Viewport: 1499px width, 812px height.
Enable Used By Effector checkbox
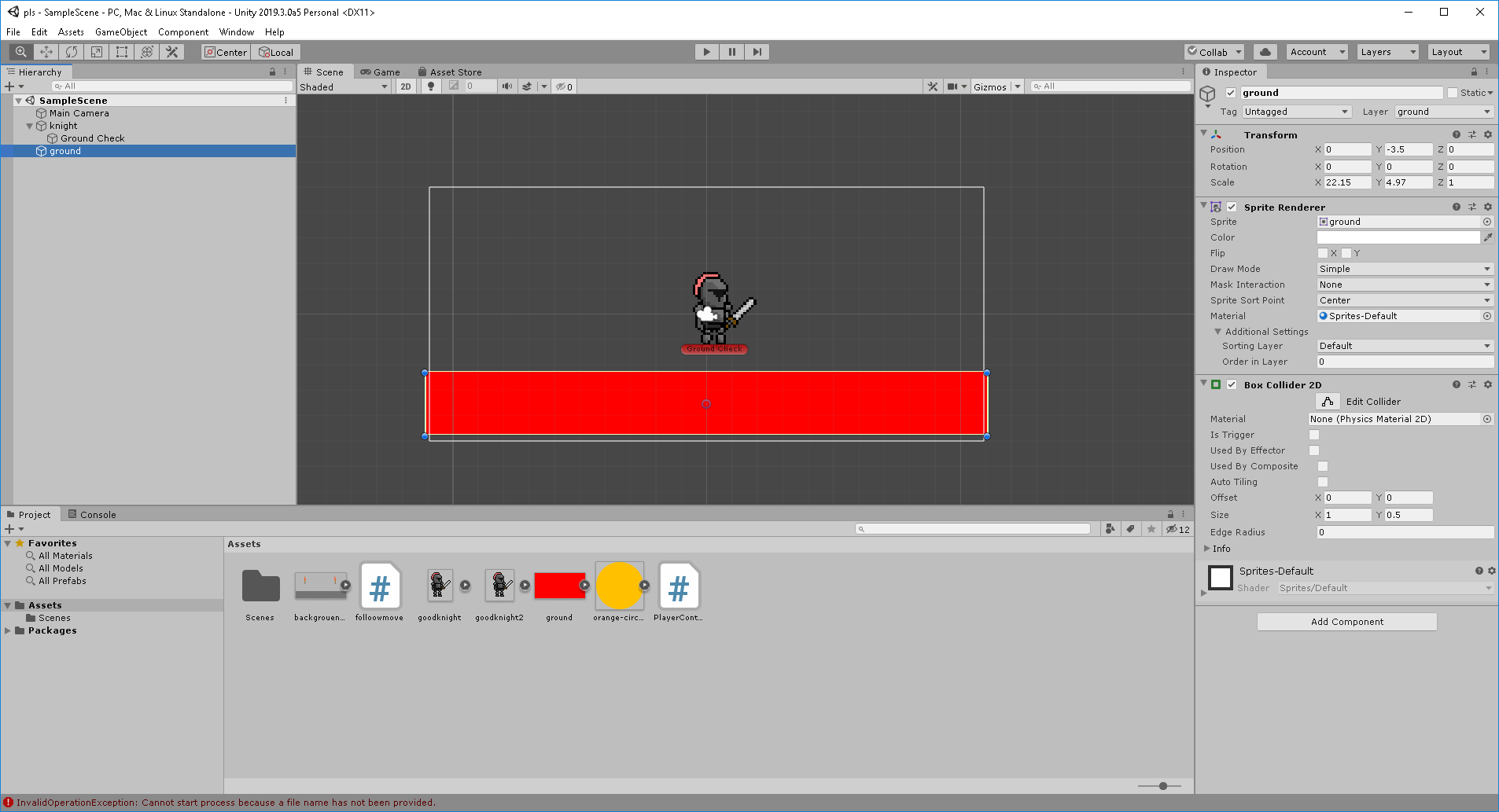click(x=1314, y=450)
